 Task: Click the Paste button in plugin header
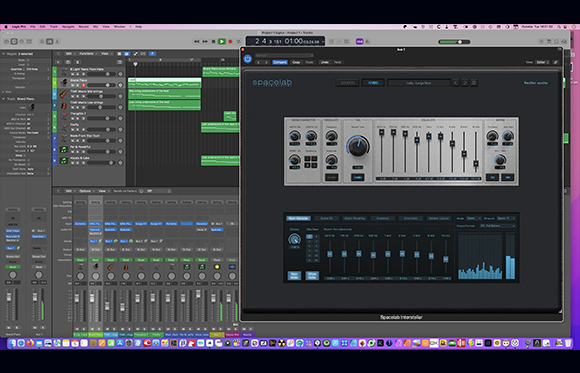[309, 62]
